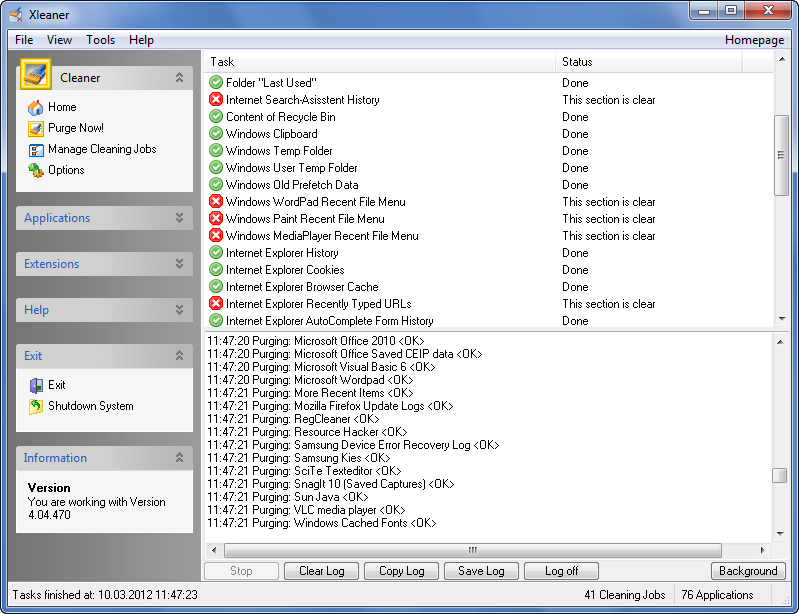Click the Log off button
Viewport: 799px width, 614px height.
tap(561, 571)
